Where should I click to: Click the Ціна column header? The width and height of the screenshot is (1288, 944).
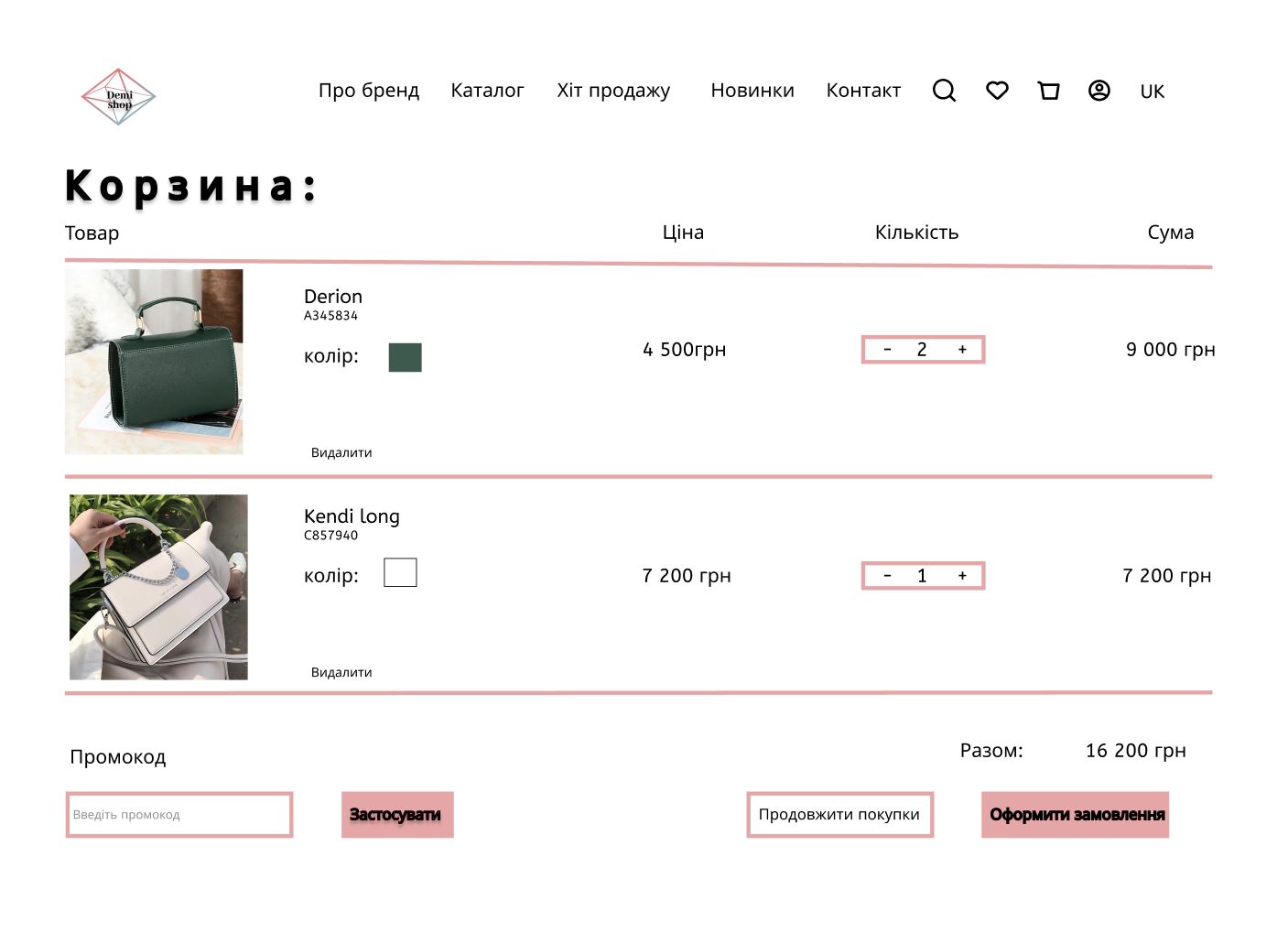pos(683,233)
